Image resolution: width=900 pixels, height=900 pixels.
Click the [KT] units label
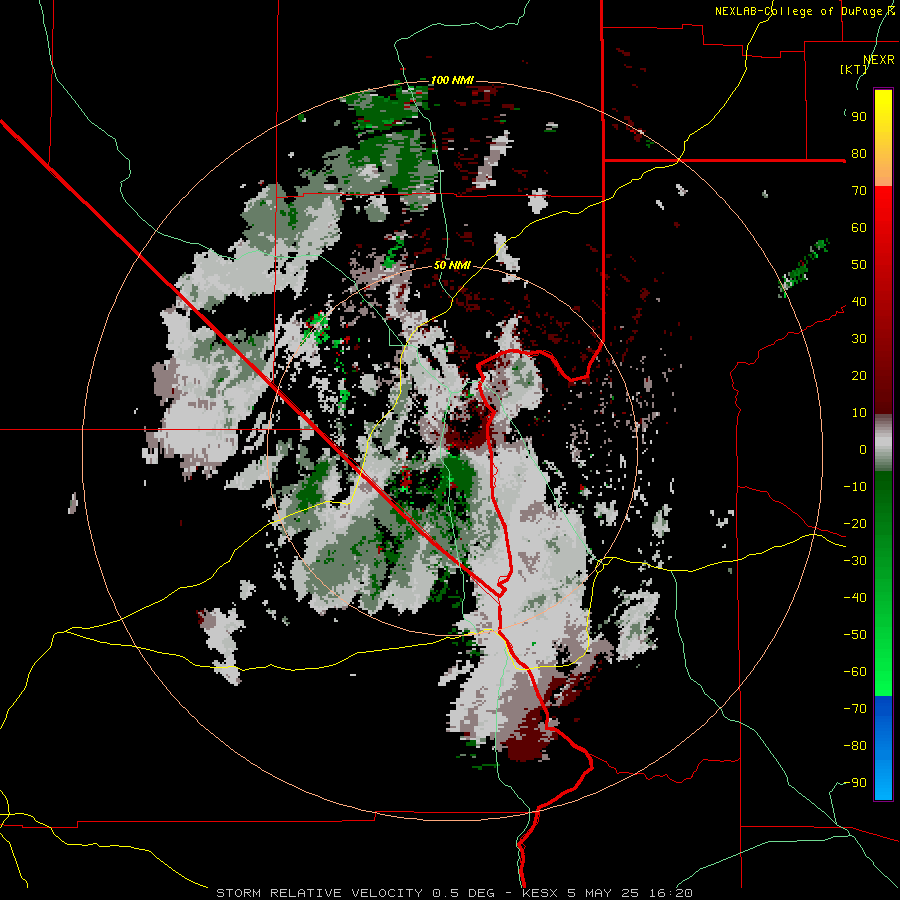(854, 69)
